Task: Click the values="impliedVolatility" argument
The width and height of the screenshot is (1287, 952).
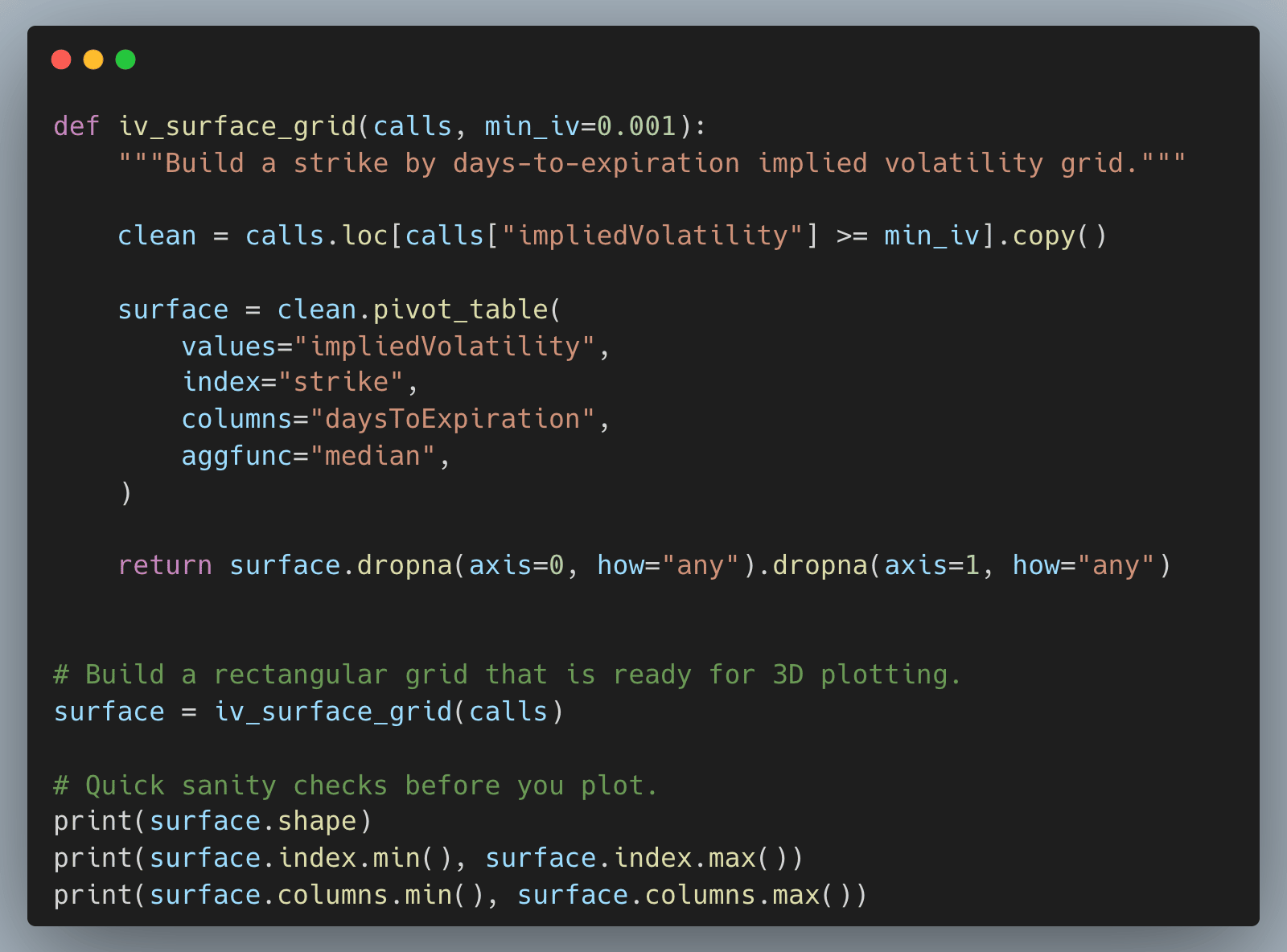Action: click(389, 347)
